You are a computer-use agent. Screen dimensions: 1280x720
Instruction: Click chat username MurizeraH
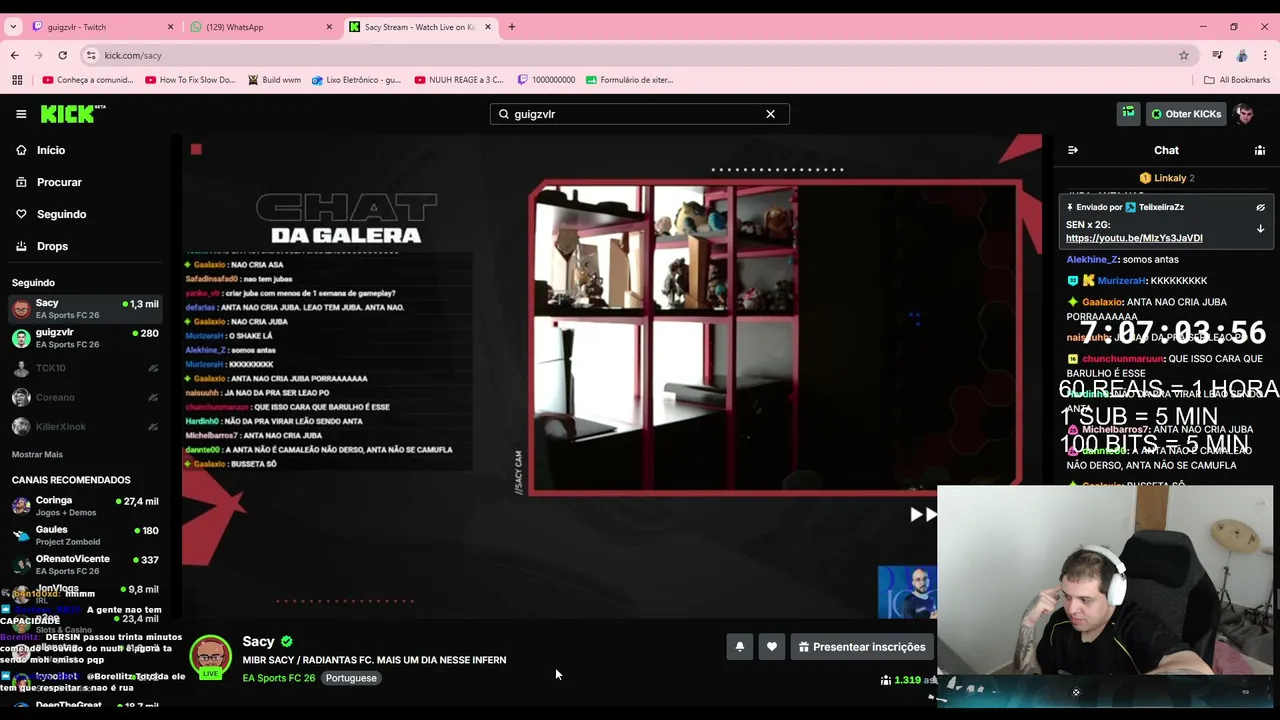1121,281
